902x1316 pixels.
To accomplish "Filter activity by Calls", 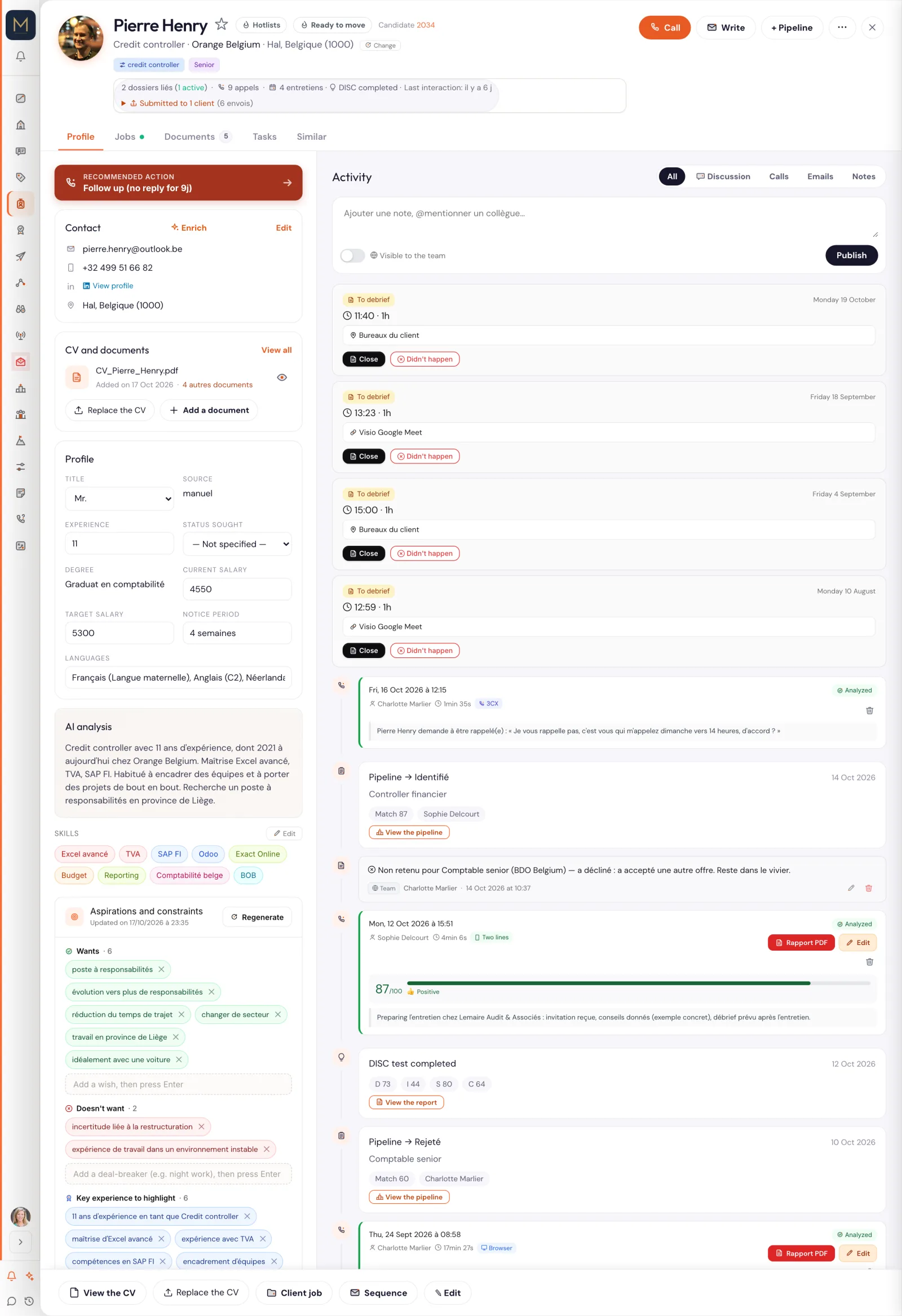I will [779, 176].
